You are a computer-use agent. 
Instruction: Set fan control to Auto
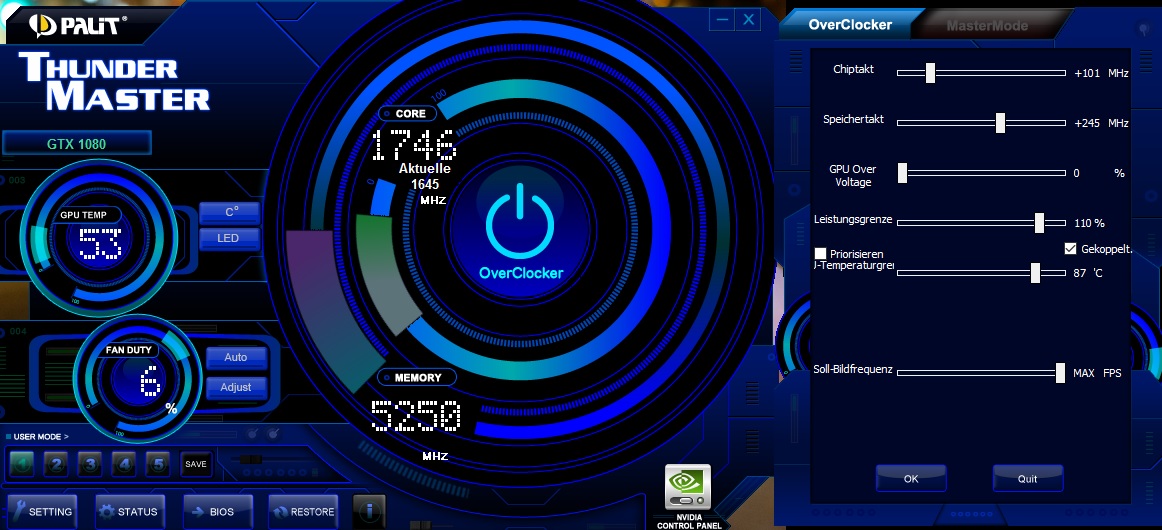pos(236,357)
